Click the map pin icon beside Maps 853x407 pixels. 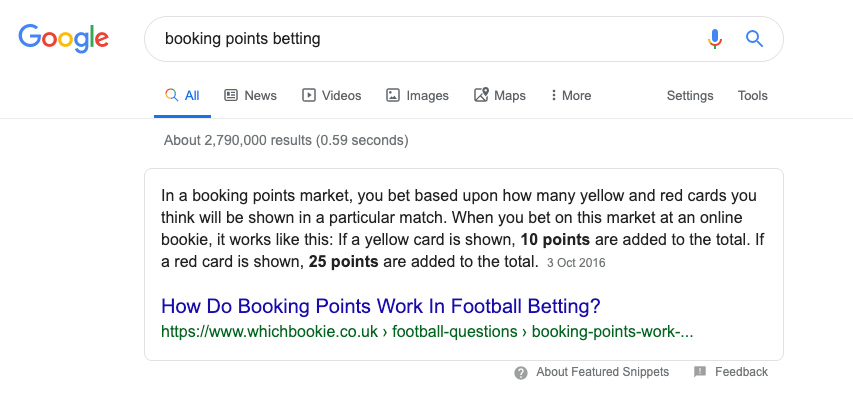481,95
